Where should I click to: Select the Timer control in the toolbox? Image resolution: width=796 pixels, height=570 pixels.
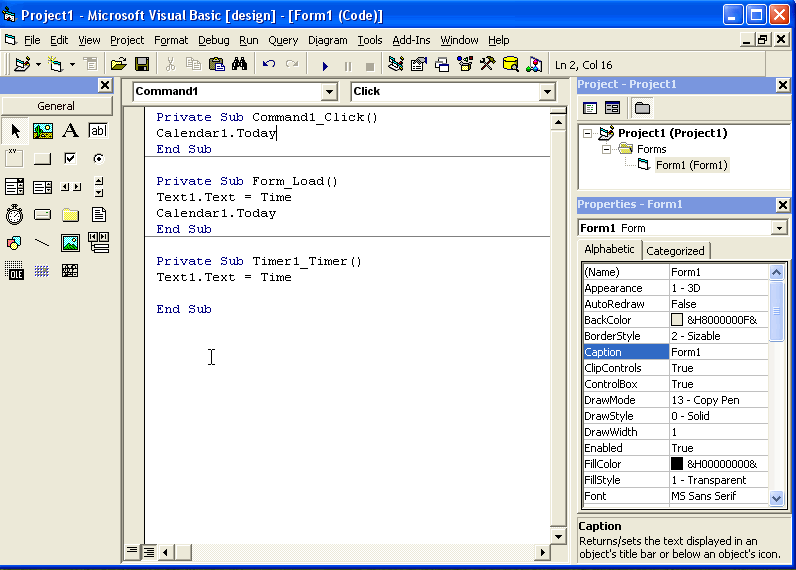point(14,214)
